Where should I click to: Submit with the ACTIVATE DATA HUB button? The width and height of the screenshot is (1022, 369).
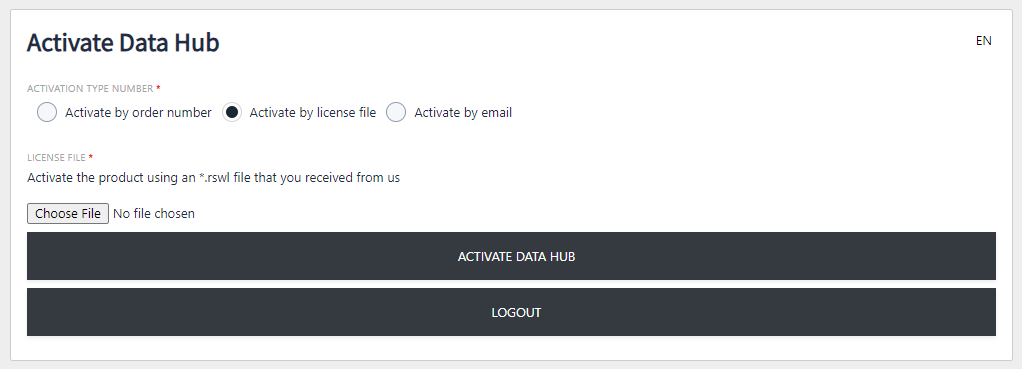[x=511, y=256]
